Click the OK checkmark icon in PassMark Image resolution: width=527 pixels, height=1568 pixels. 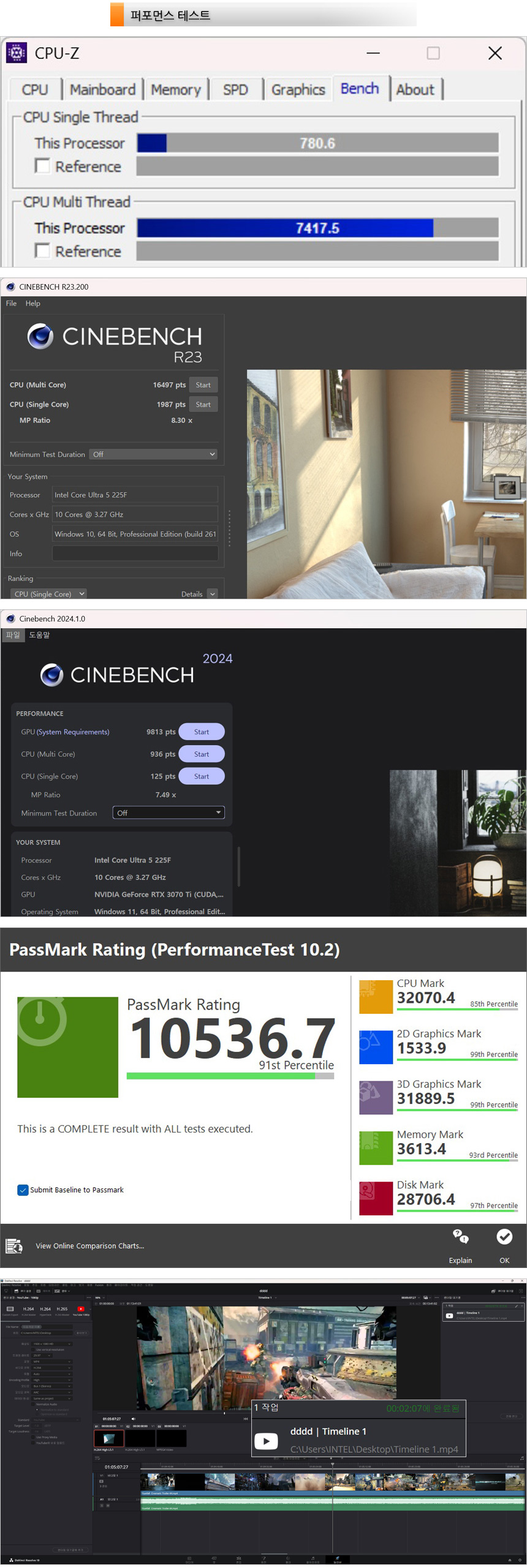(504, 1237)
